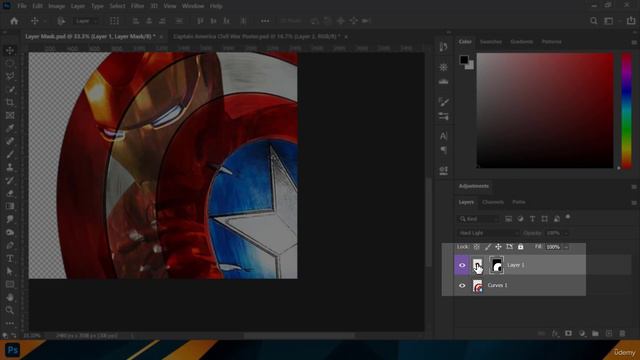Open the Hard Light blend mode dropdown

(488, 233)
